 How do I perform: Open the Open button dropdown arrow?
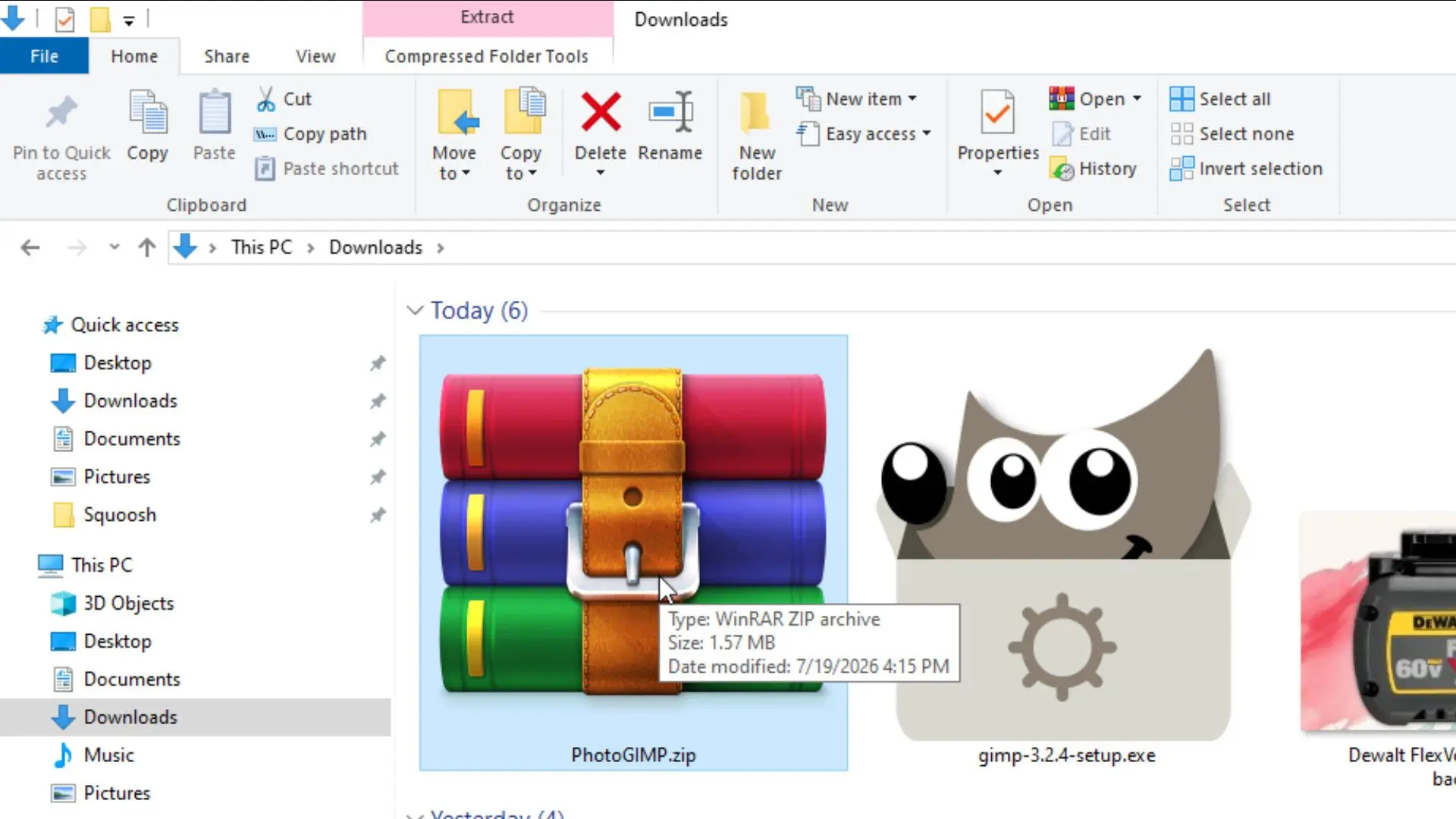coord(1137,99)
